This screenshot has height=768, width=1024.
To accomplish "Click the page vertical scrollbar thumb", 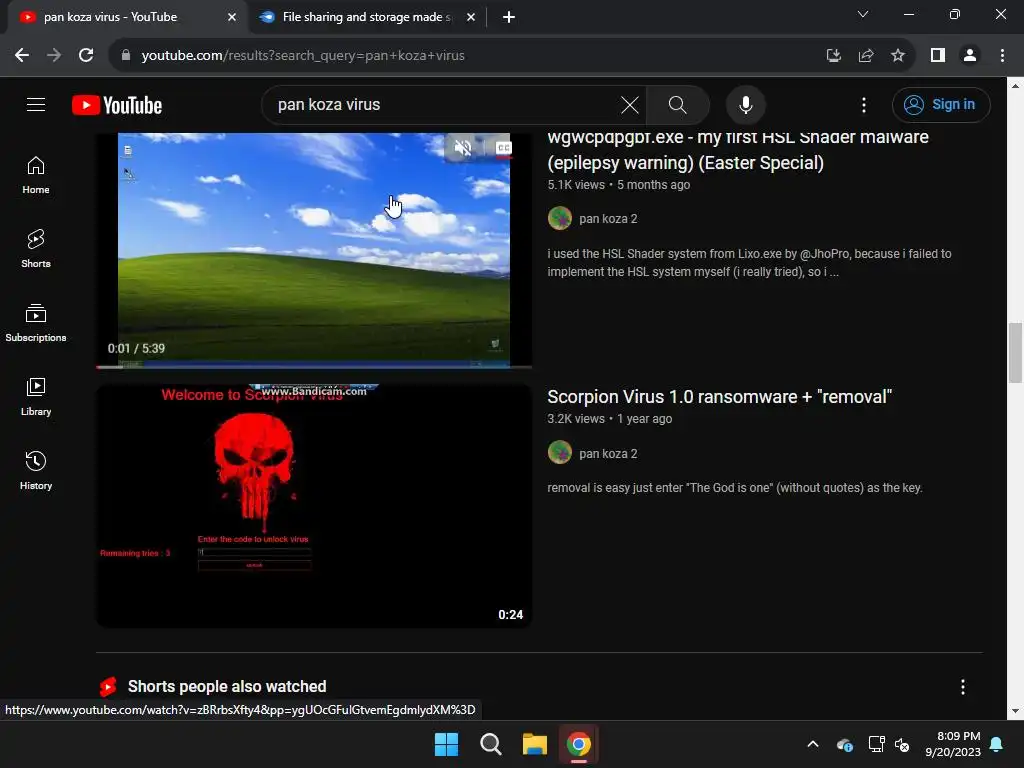I will [x=1015, y=353].
